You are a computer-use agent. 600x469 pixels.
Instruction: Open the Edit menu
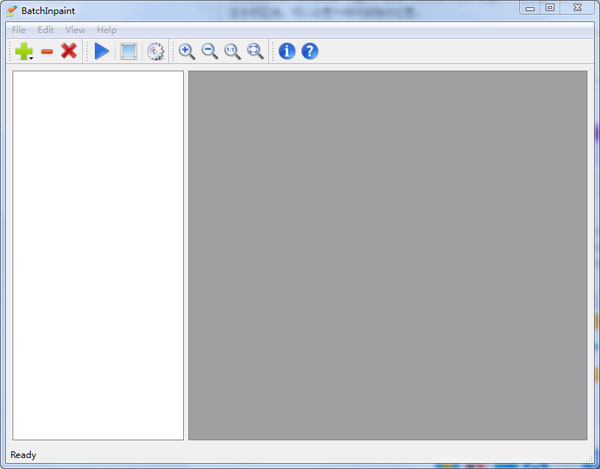coord(46,30)
